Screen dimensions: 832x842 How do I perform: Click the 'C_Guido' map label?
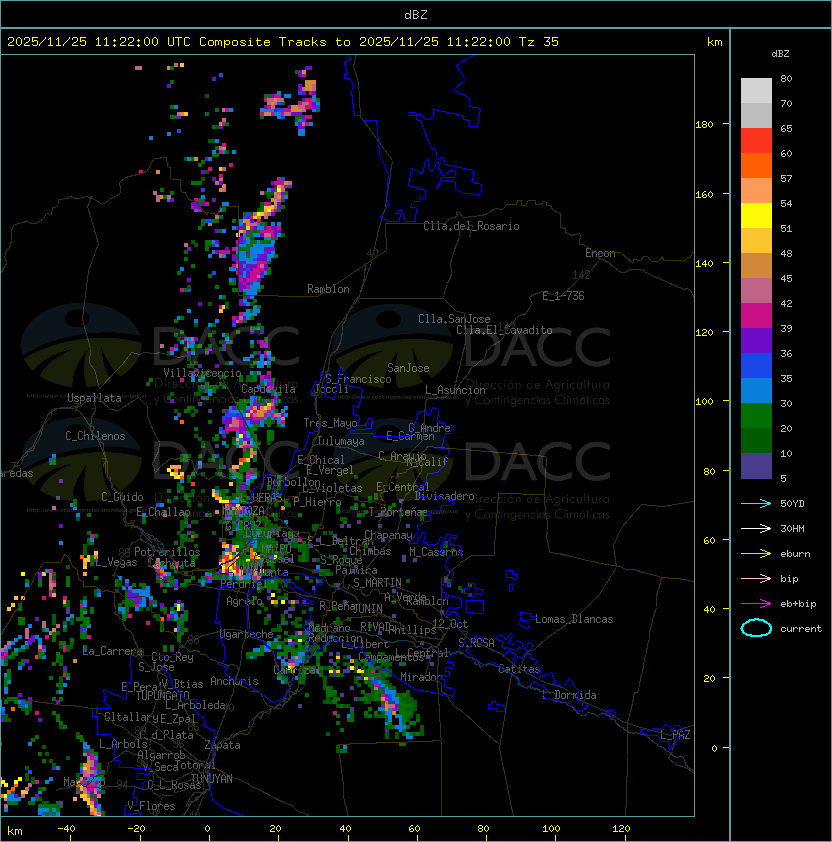coord(122,497)
